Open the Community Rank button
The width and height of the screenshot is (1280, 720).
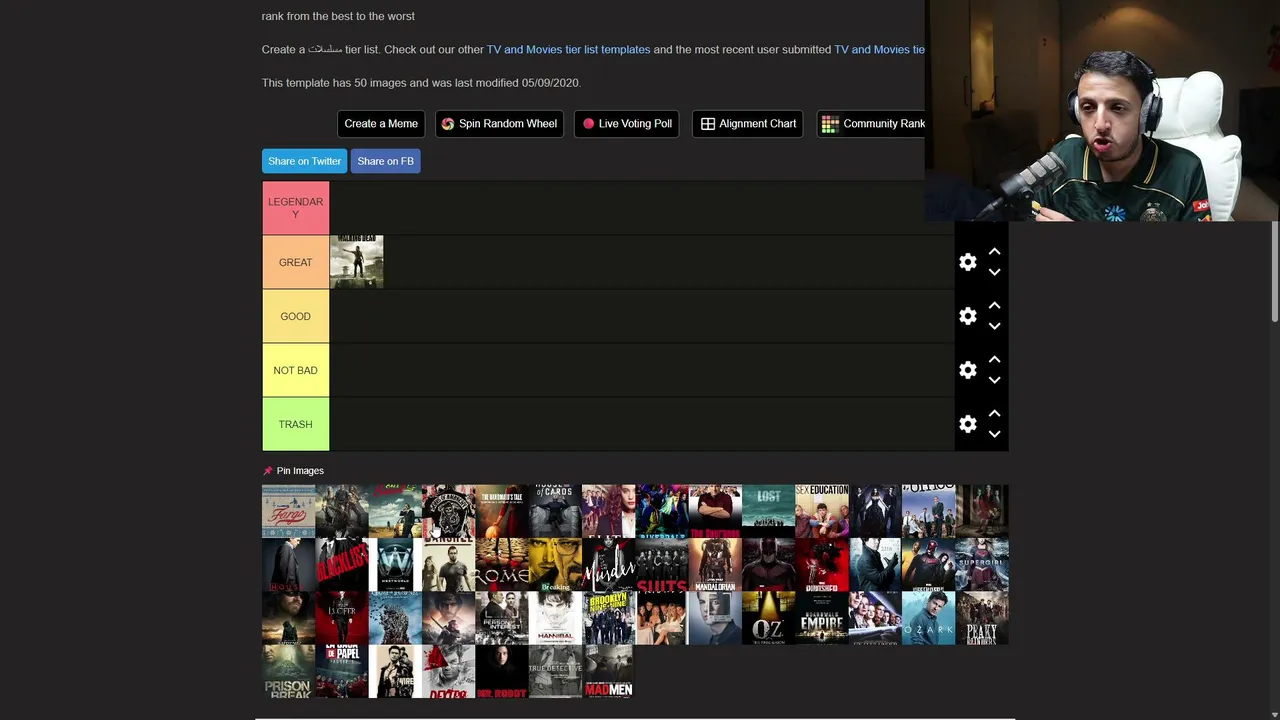[x=872, y=124]
